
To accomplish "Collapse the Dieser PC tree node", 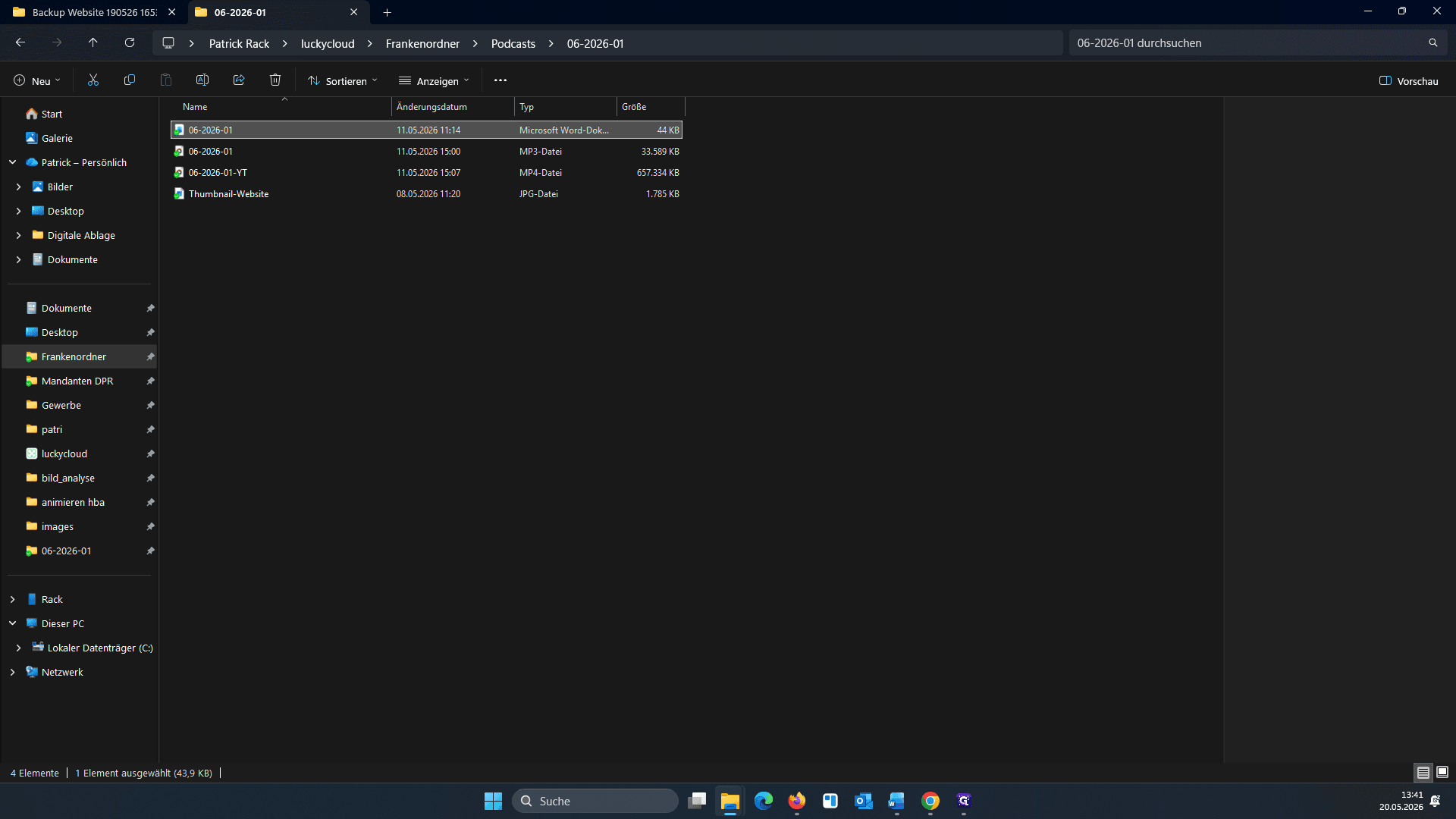I will [12, 623].
